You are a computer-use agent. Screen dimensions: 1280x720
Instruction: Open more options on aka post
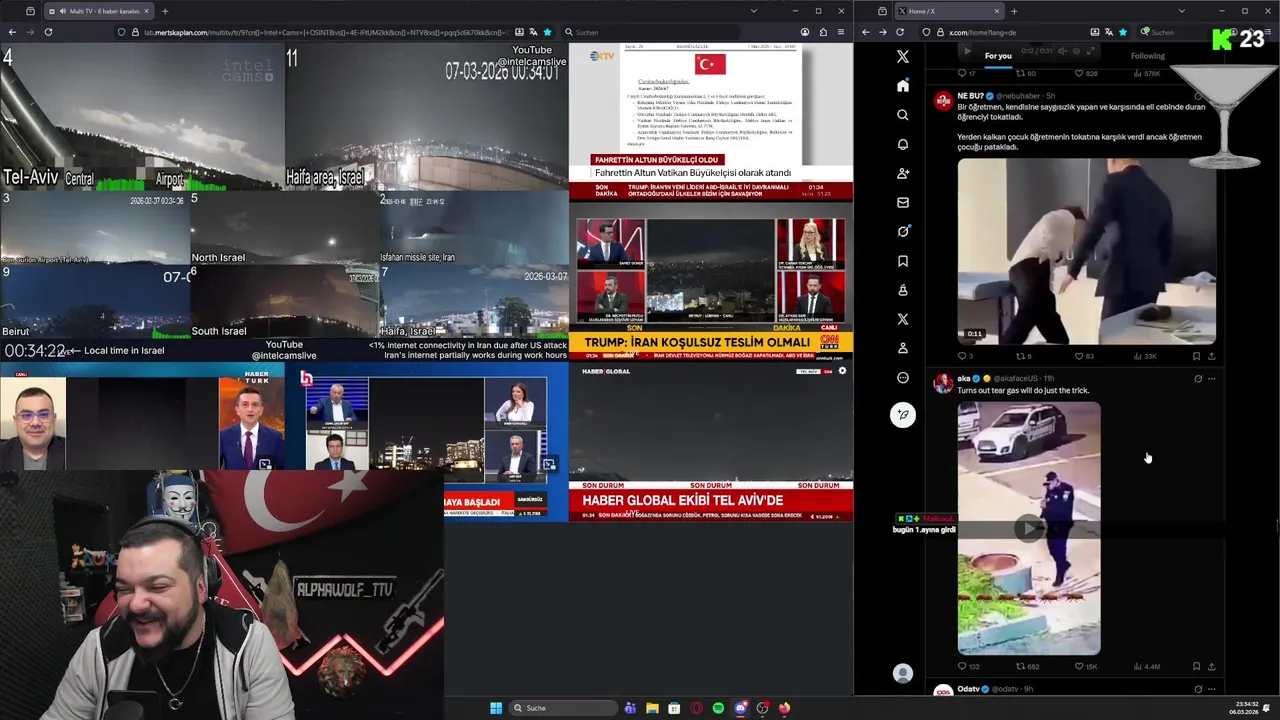point(1212,379)
